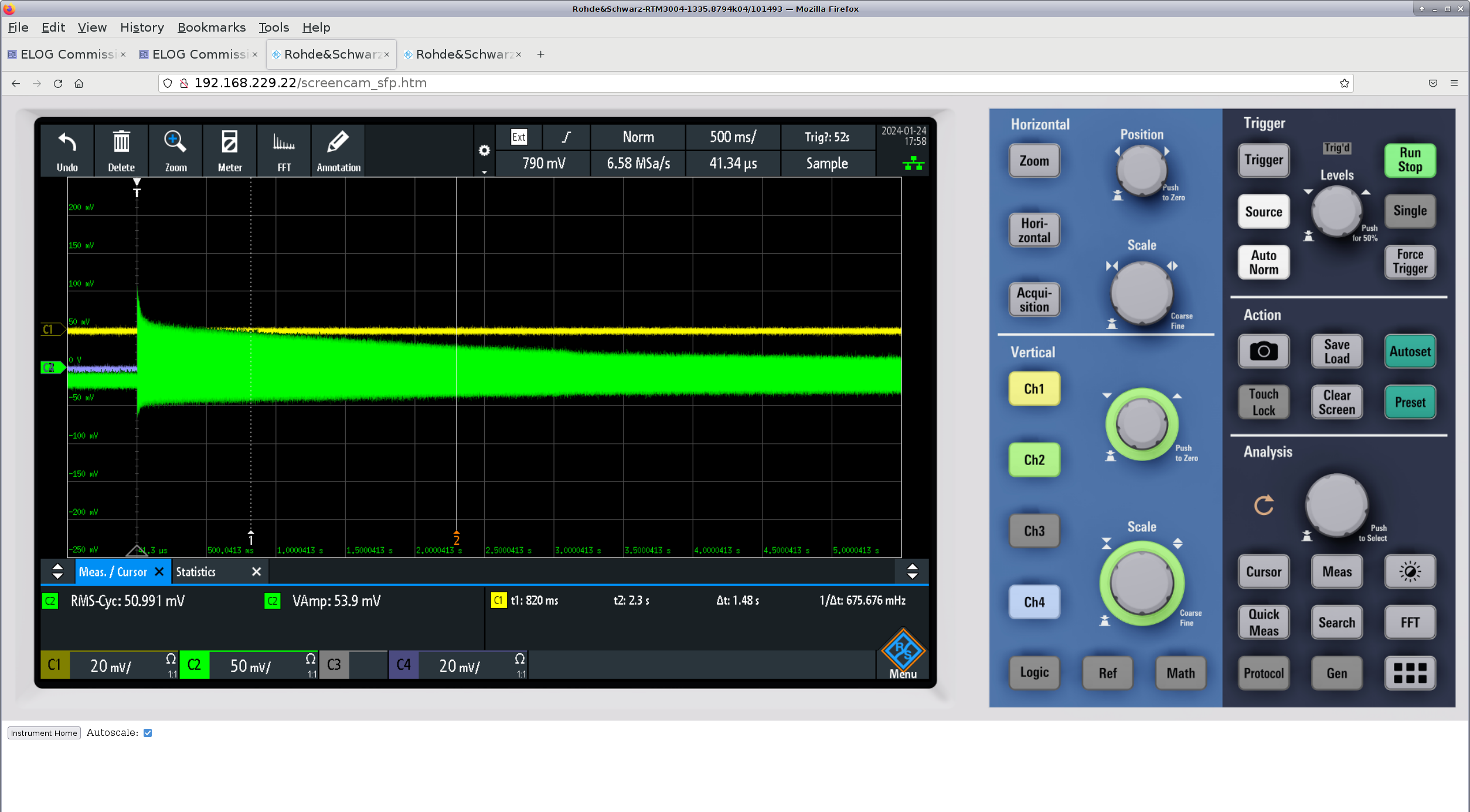Select the Annotation pencil tool
This screenshot has height=812, width=1470.
click(338, 143)
